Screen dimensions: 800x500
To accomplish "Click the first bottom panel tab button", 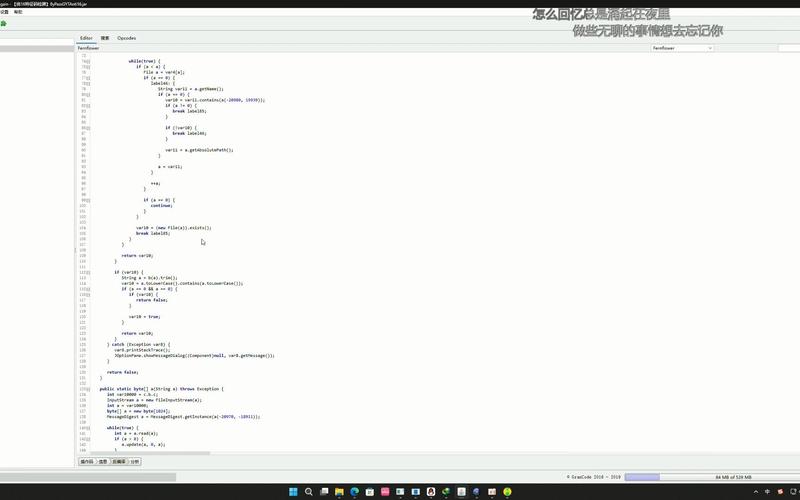I will click(x=87, y=462).
